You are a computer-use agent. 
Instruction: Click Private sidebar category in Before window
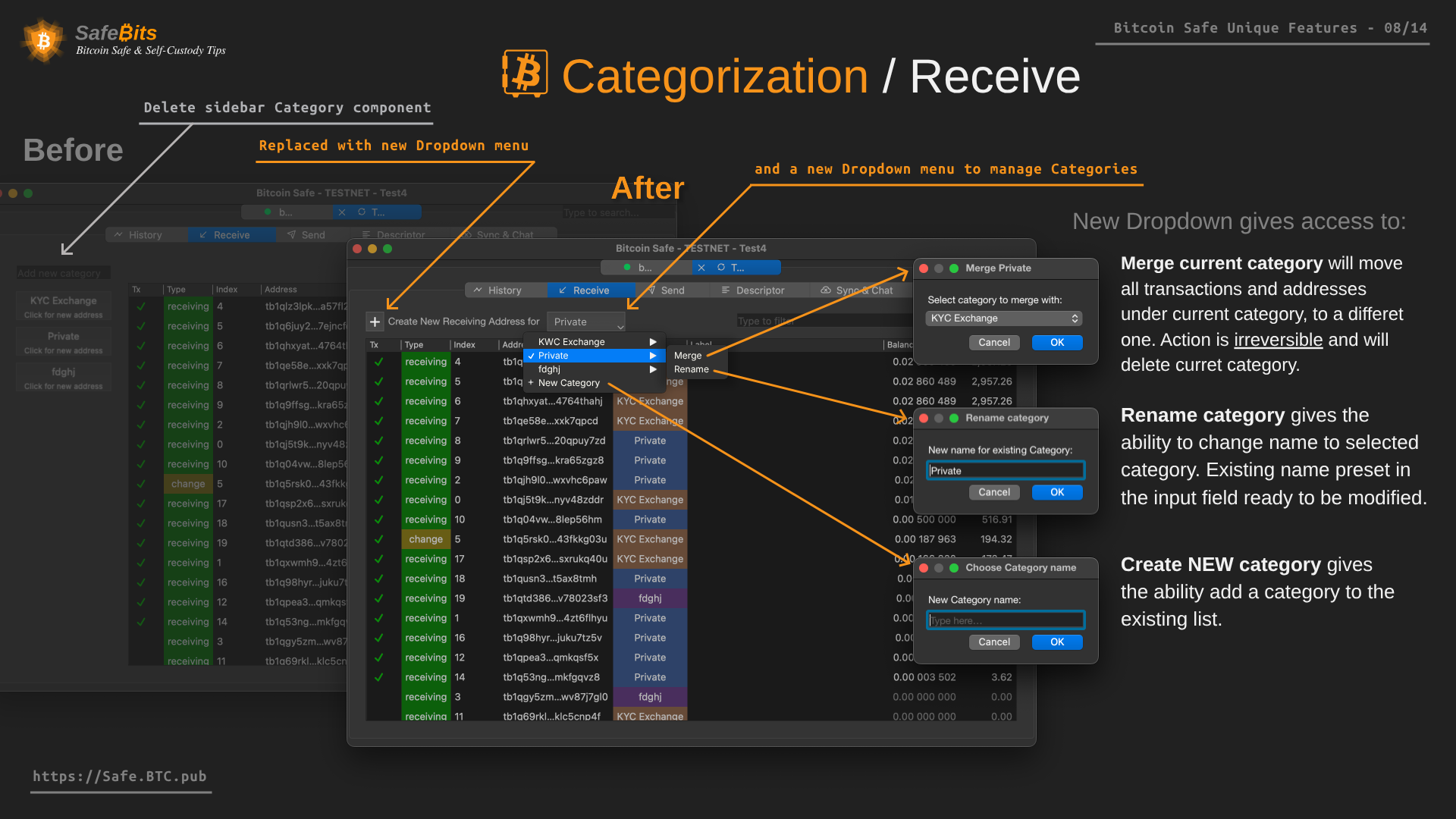(64, 342)
